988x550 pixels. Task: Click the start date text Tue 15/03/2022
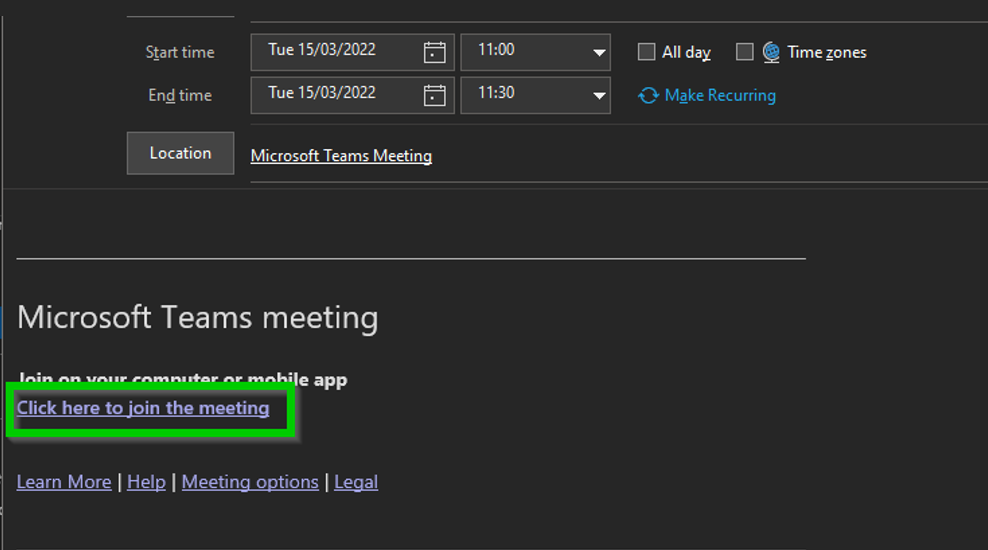[322, 50]
